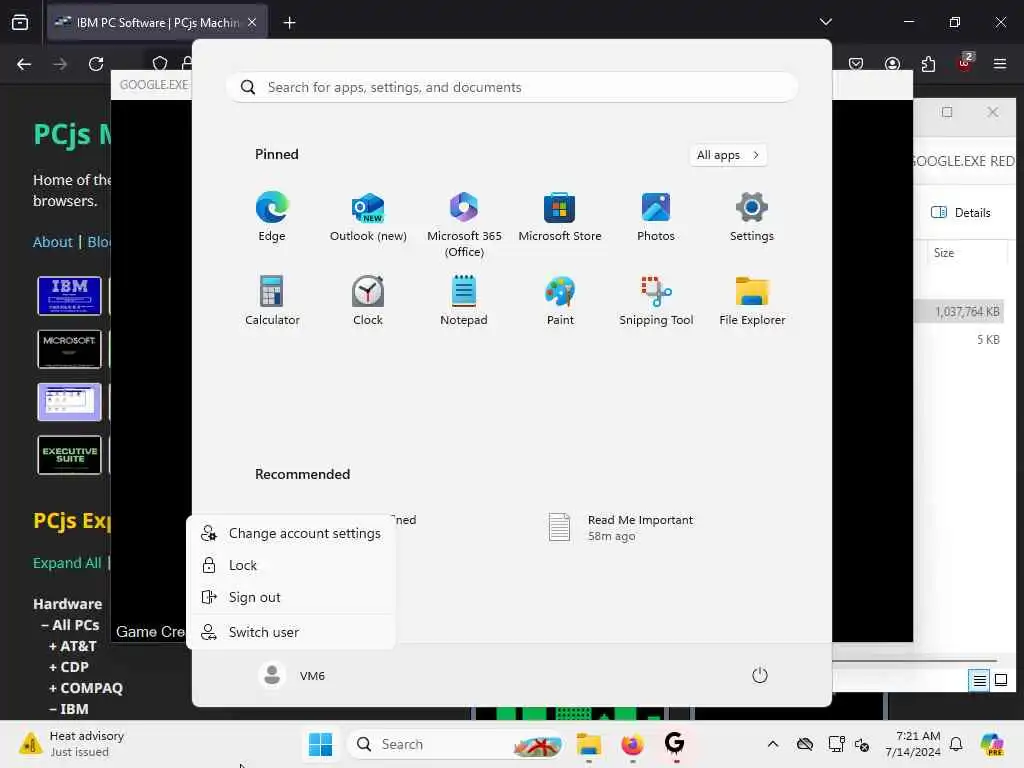The height and width of the screenshot is (768, 1024).
Task: Expand All apps list
Action: pyautogui.click(x=728, y=155)
